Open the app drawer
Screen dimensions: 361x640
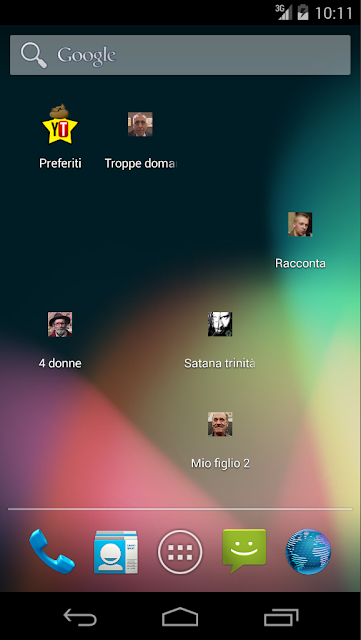(180, 552)
